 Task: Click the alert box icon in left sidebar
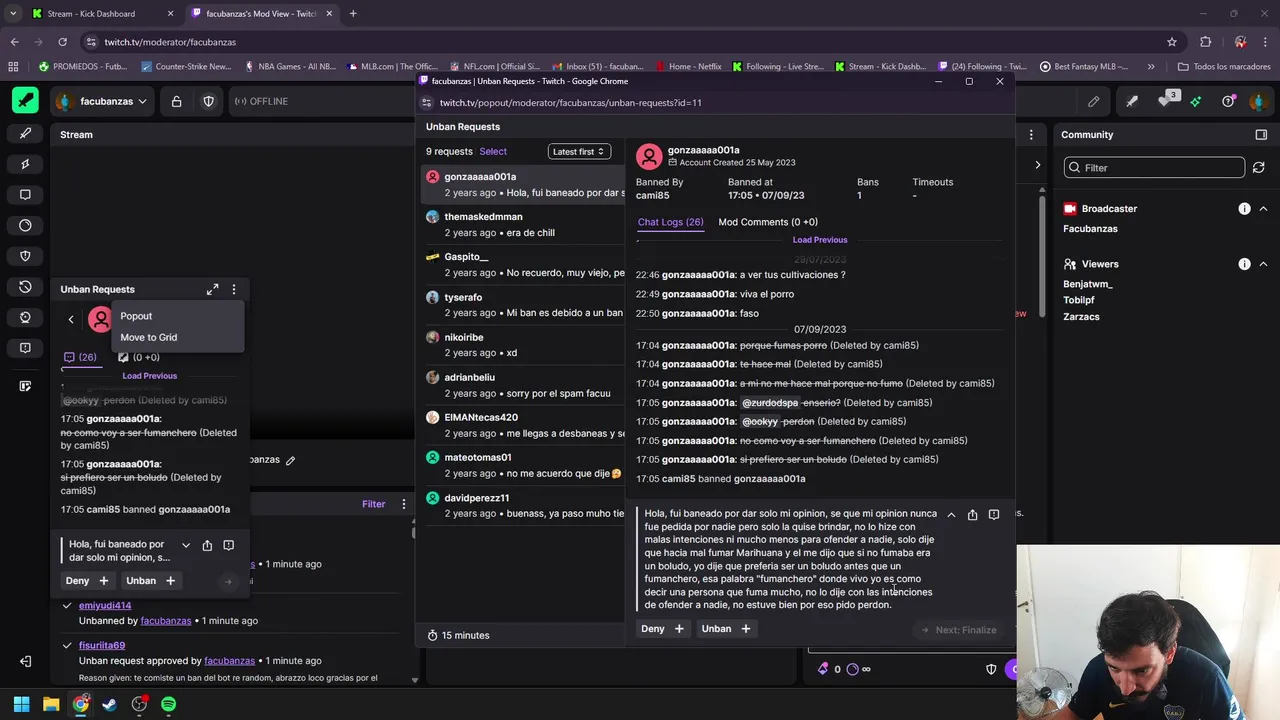pos(26,348)
